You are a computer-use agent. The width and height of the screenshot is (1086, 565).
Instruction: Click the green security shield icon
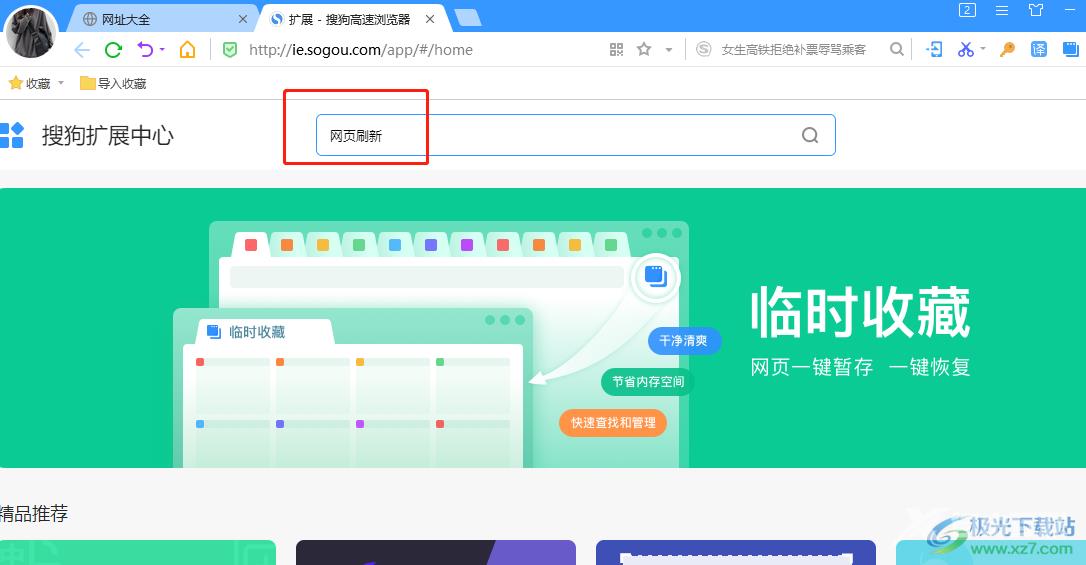[x=230, y=50]
